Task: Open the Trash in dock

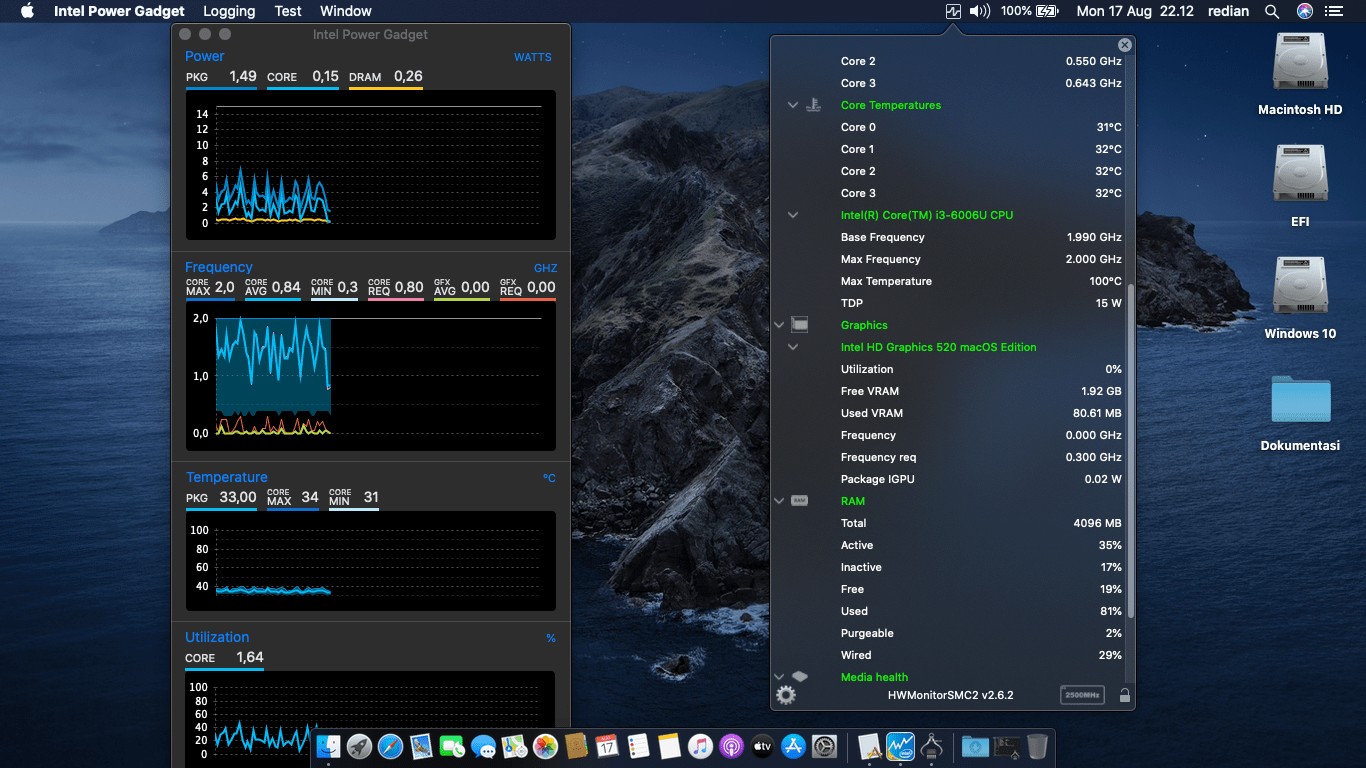Action: (1037, 746)
